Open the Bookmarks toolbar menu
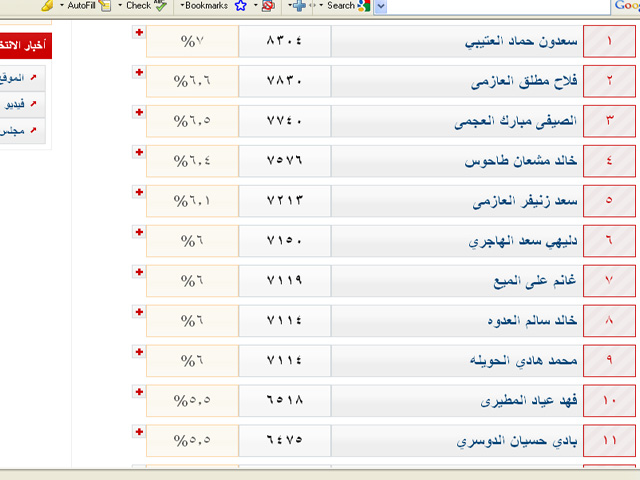 click(x=207, y=6)
